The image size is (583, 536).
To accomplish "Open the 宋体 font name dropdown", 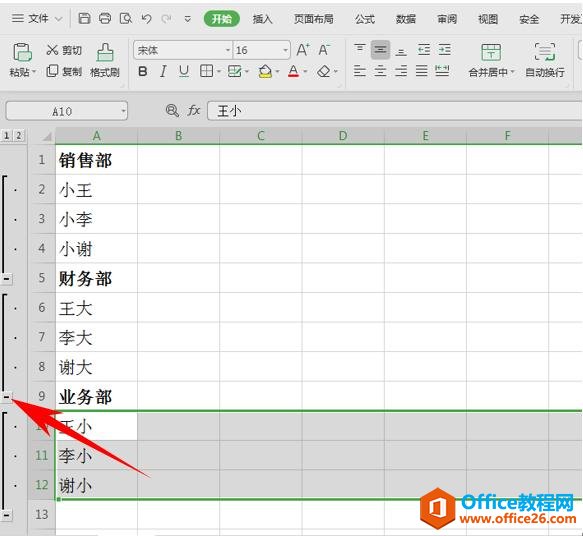I will point(228,50).
